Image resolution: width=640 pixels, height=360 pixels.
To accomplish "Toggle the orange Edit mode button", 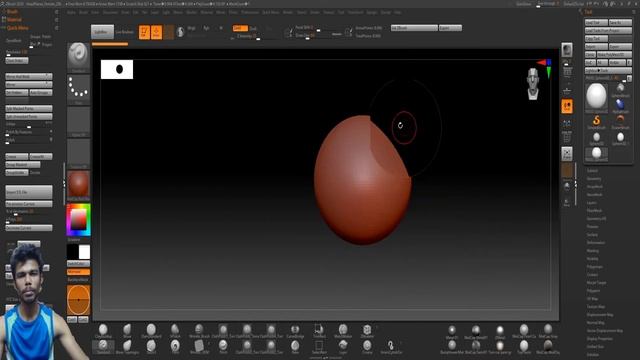I will point(144,32).
